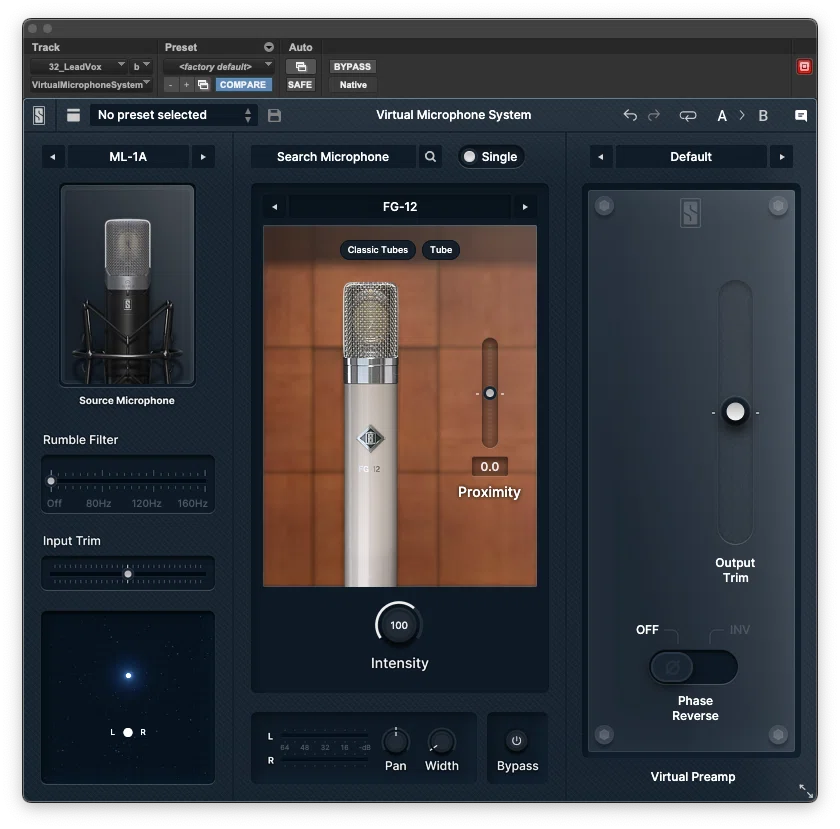Previous preamp before Default
The height and width of the screenshot is (829, 840).
coord(601,157)
